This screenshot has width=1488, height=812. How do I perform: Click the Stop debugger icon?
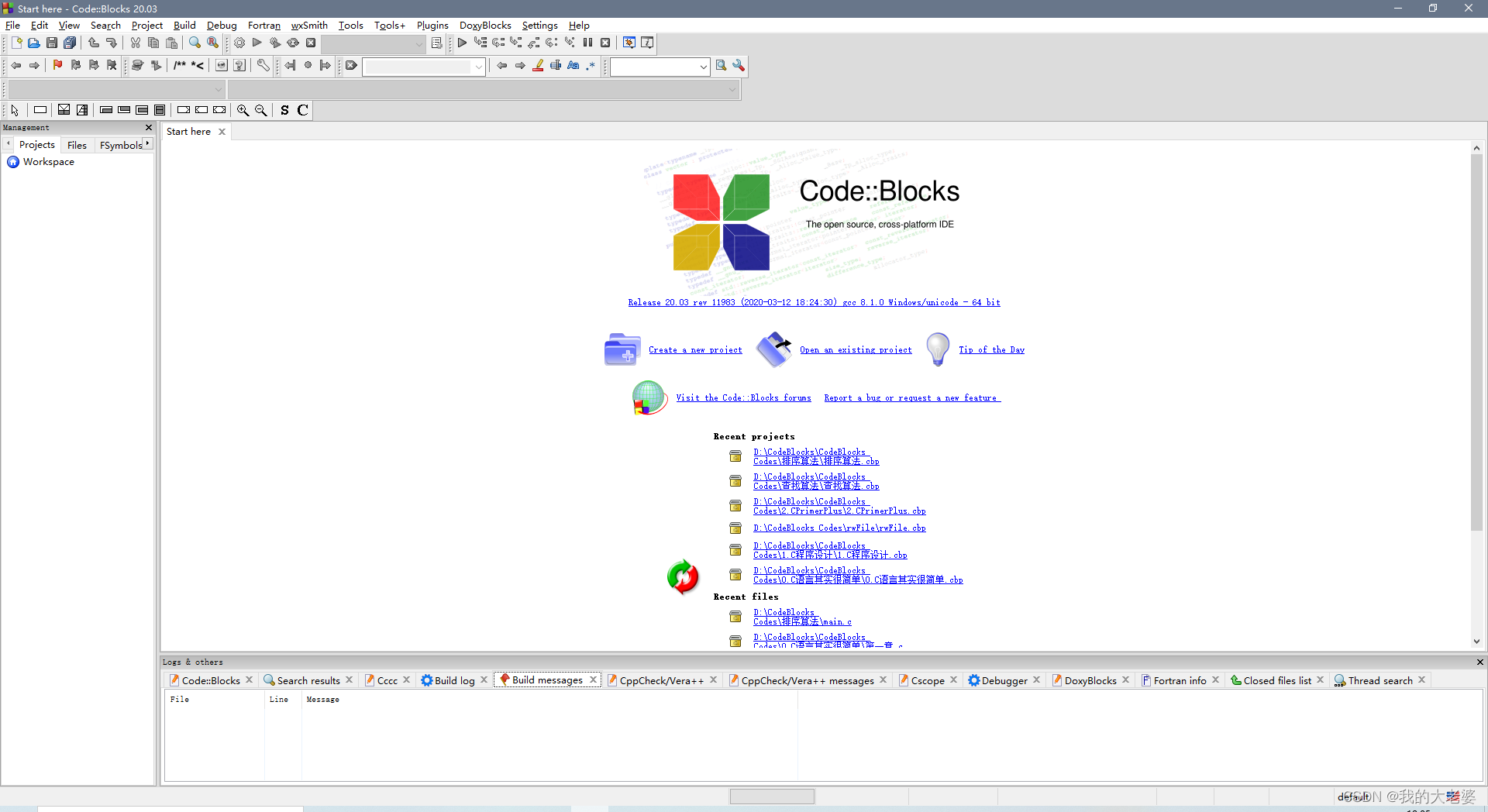[605, 43]
